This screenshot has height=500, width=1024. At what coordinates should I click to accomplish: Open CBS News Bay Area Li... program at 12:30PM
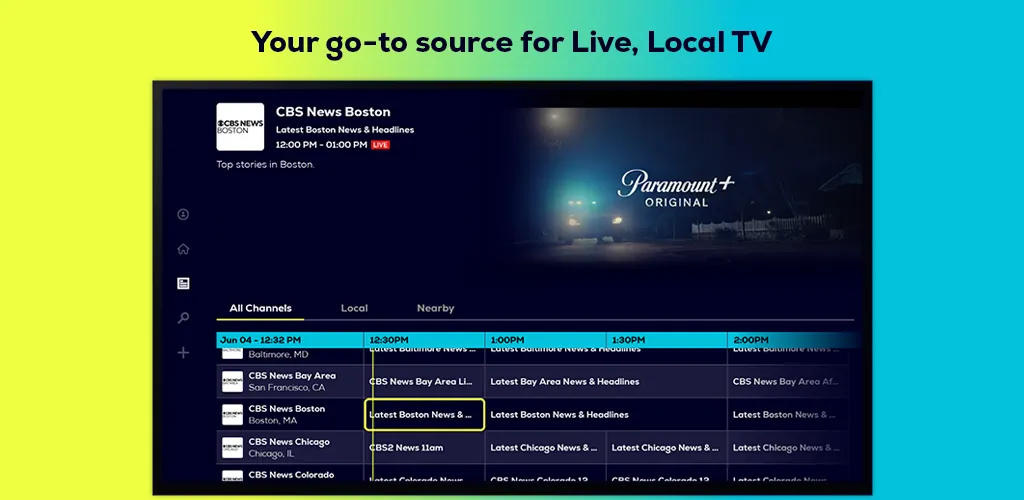tap(424, 382)
